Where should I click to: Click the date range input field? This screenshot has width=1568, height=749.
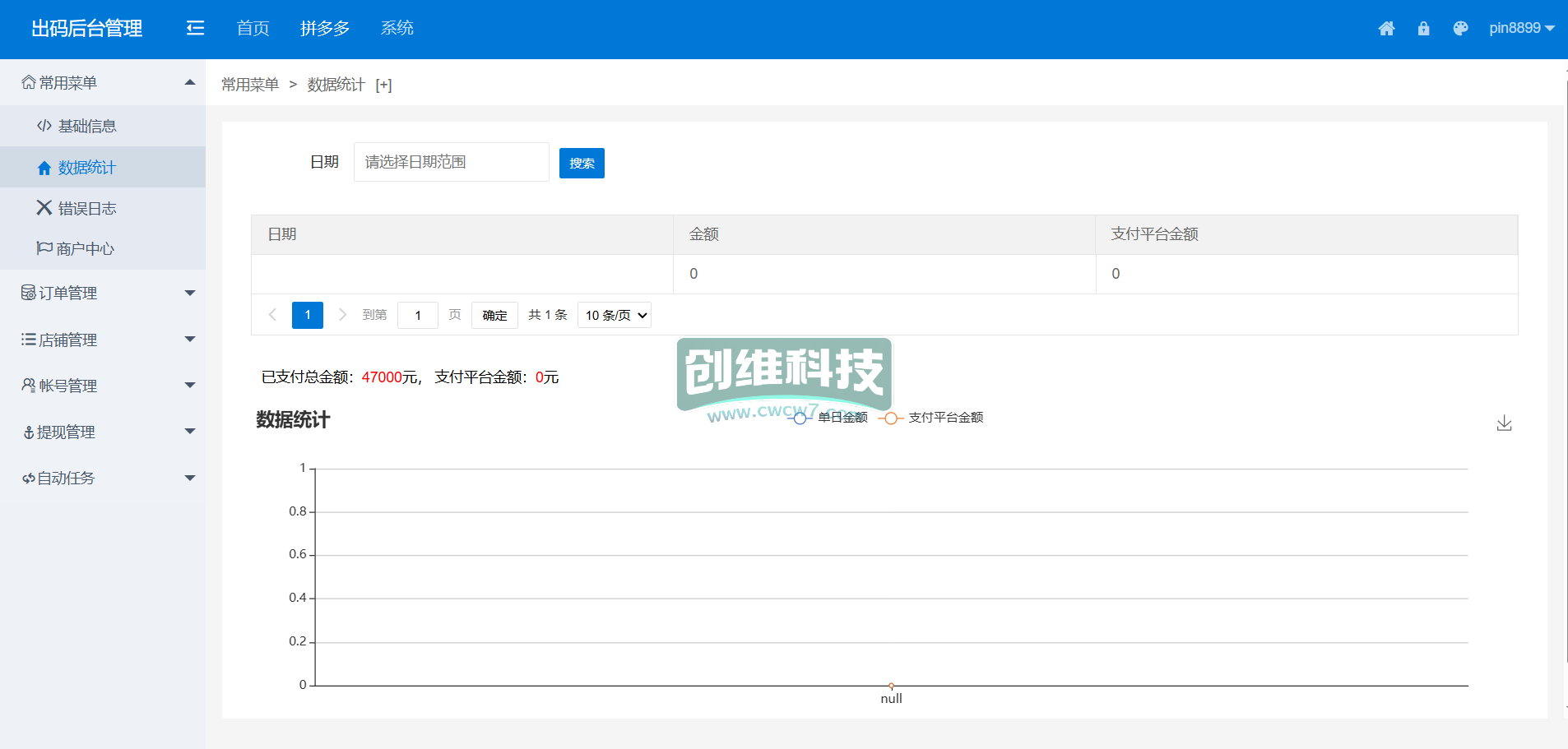click(x=451, y=162)
